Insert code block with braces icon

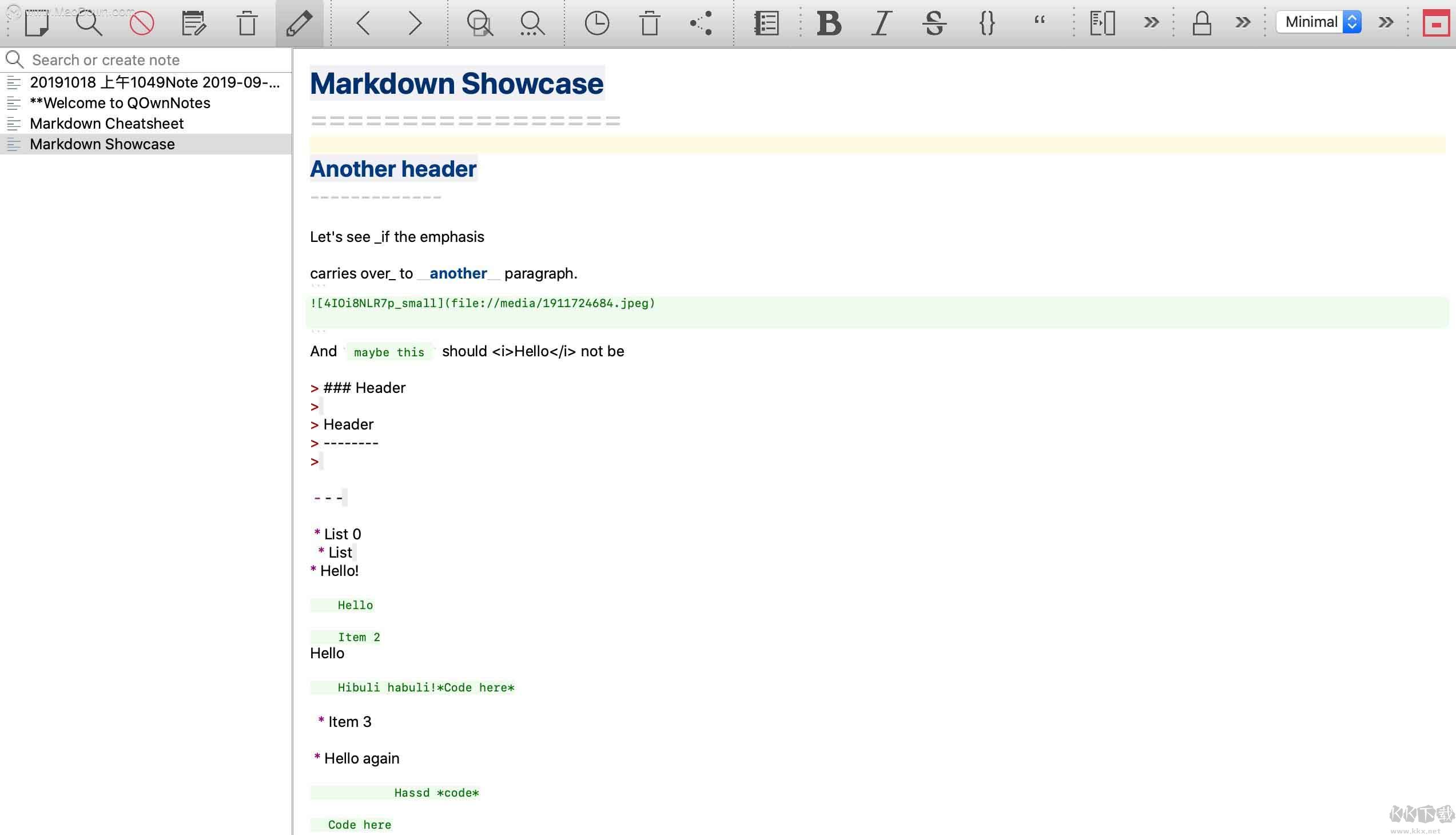coord(987,23)
